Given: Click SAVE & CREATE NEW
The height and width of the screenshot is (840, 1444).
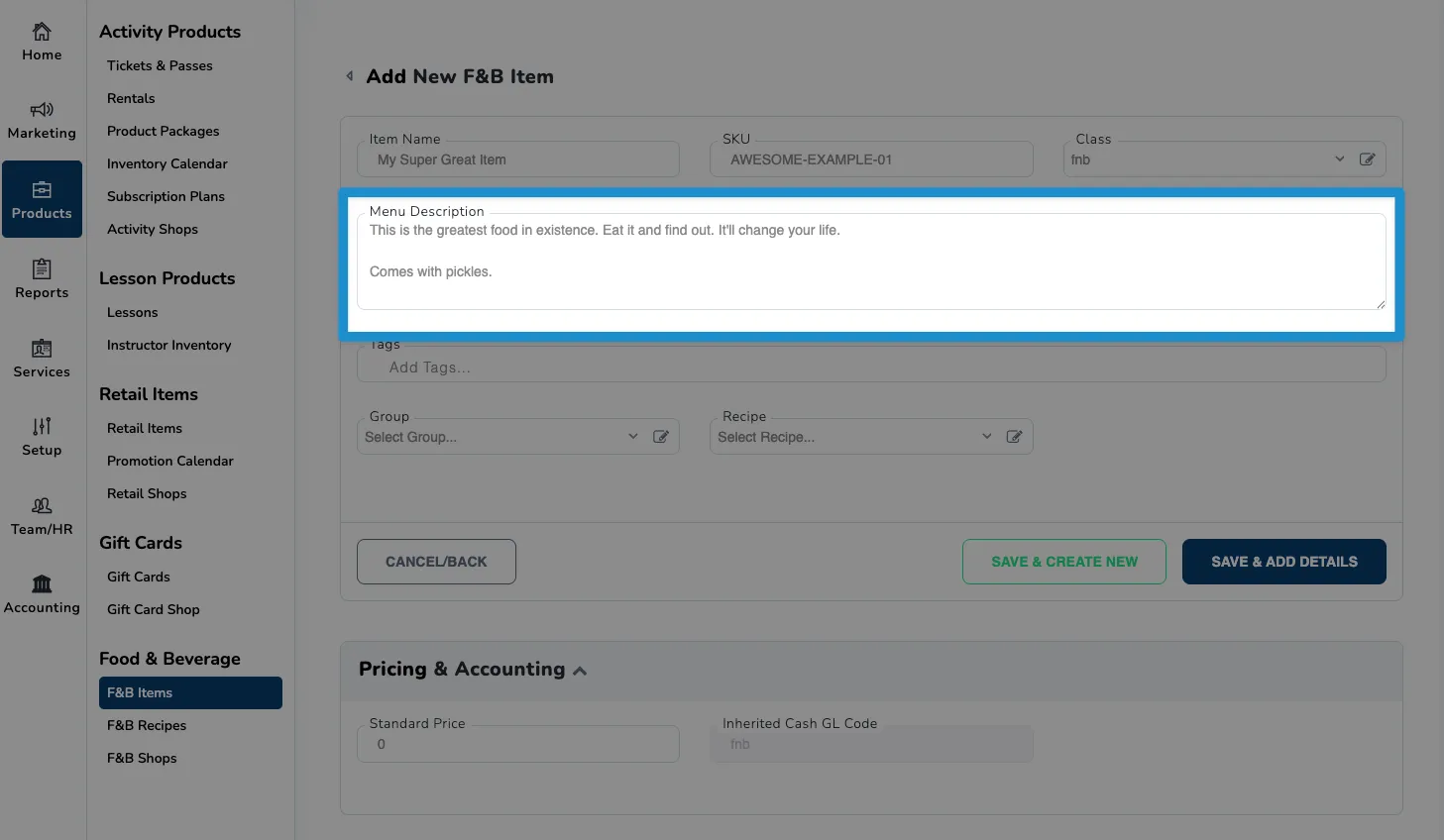Looking at the screenshot, I should click(1064, 562).
